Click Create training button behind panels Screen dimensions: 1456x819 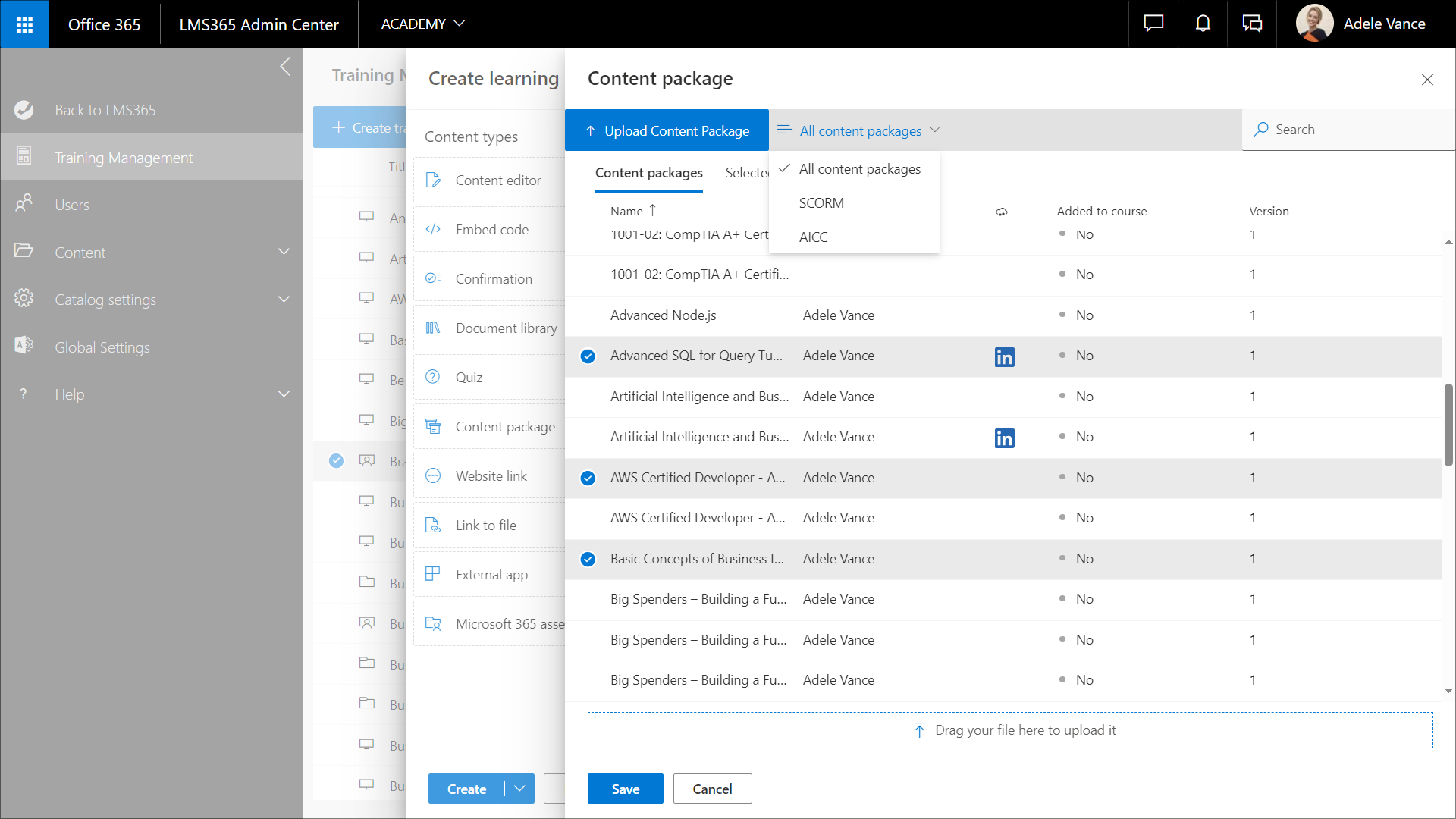click(359, 127)
